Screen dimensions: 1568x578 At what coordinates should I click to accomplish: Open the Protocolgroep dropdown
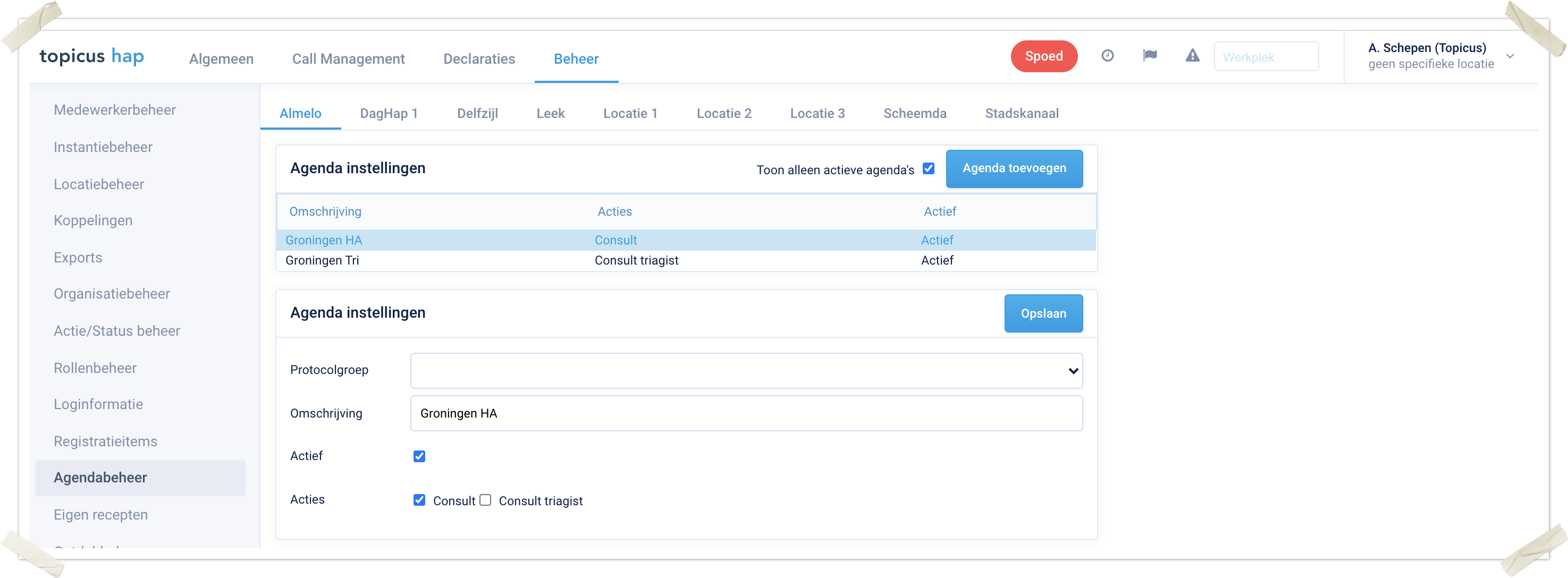746,370
